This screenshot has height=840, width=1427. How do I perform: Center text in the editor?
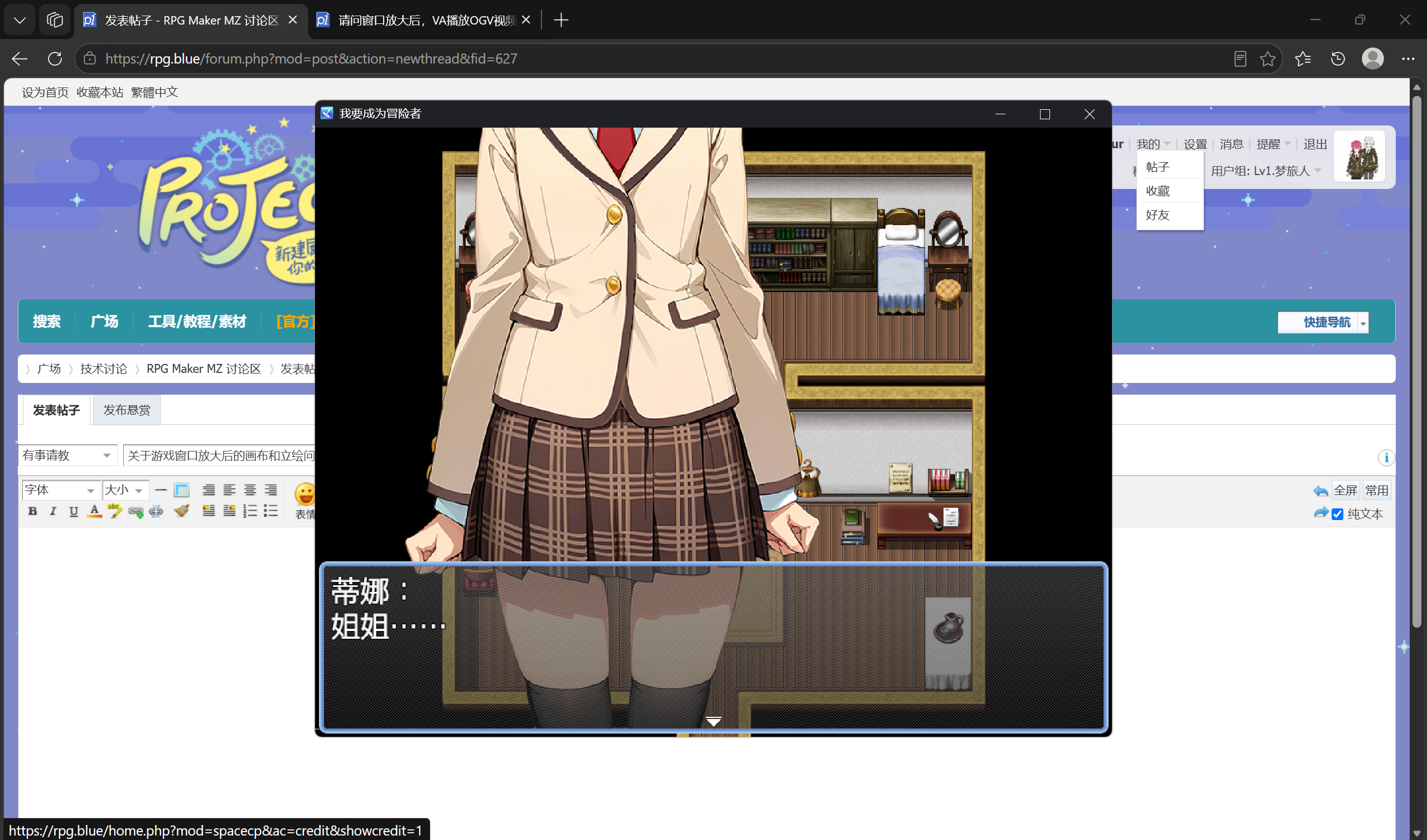250,490
